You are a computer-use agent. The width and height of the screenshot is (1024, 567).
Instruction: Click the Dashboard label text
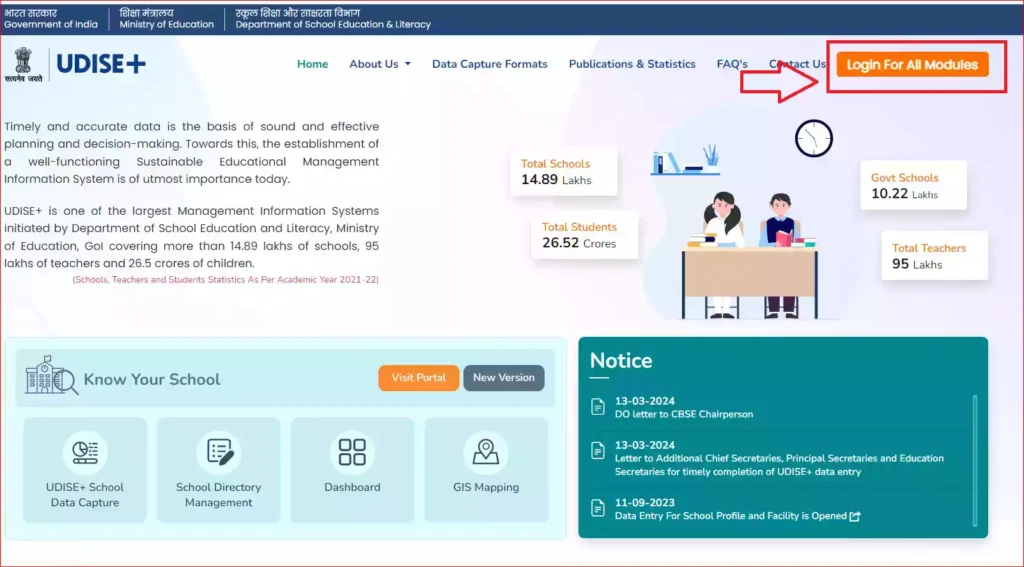352,487
